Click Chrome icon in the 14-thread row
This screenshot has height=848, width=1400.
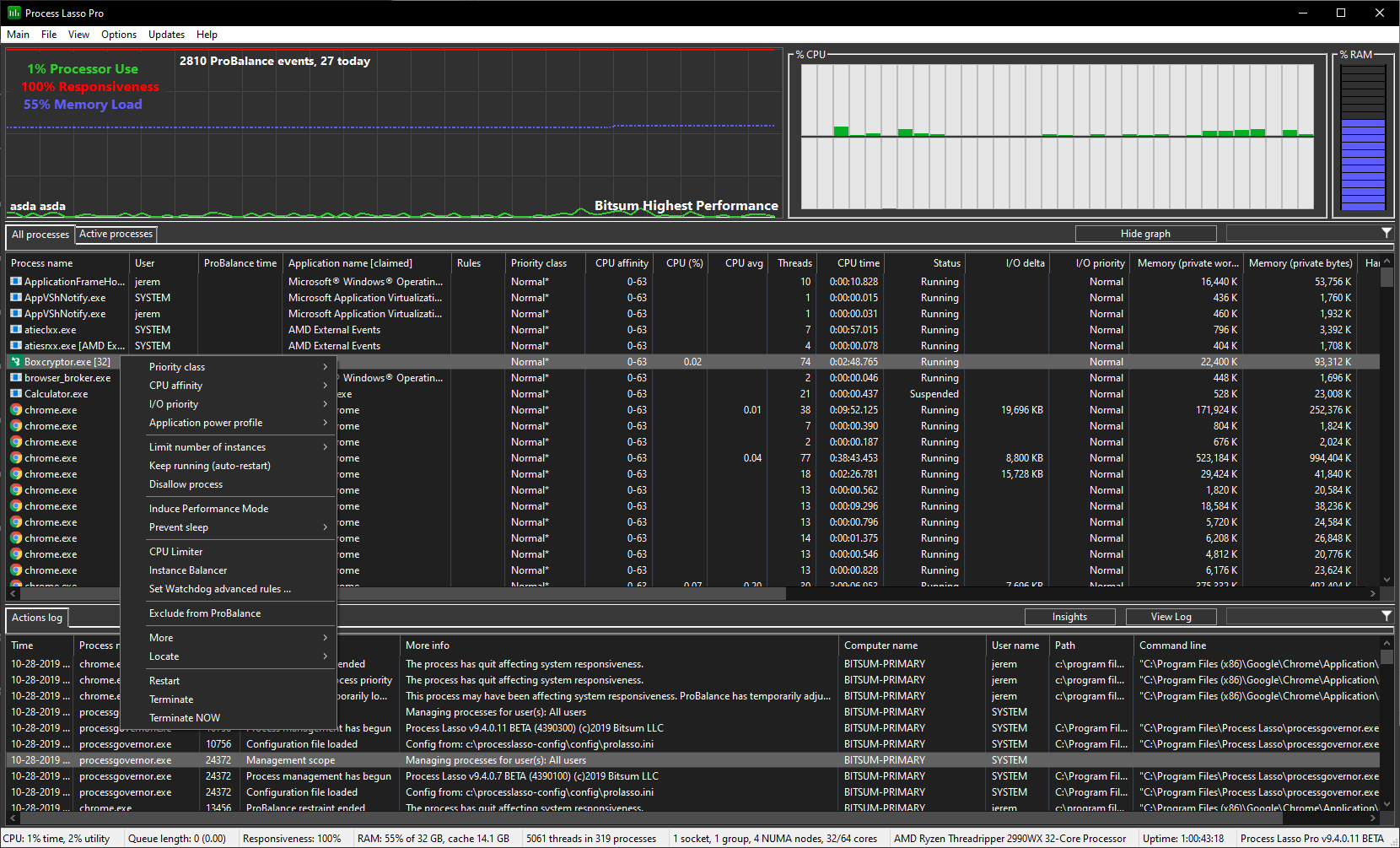[x=16, y=538]
